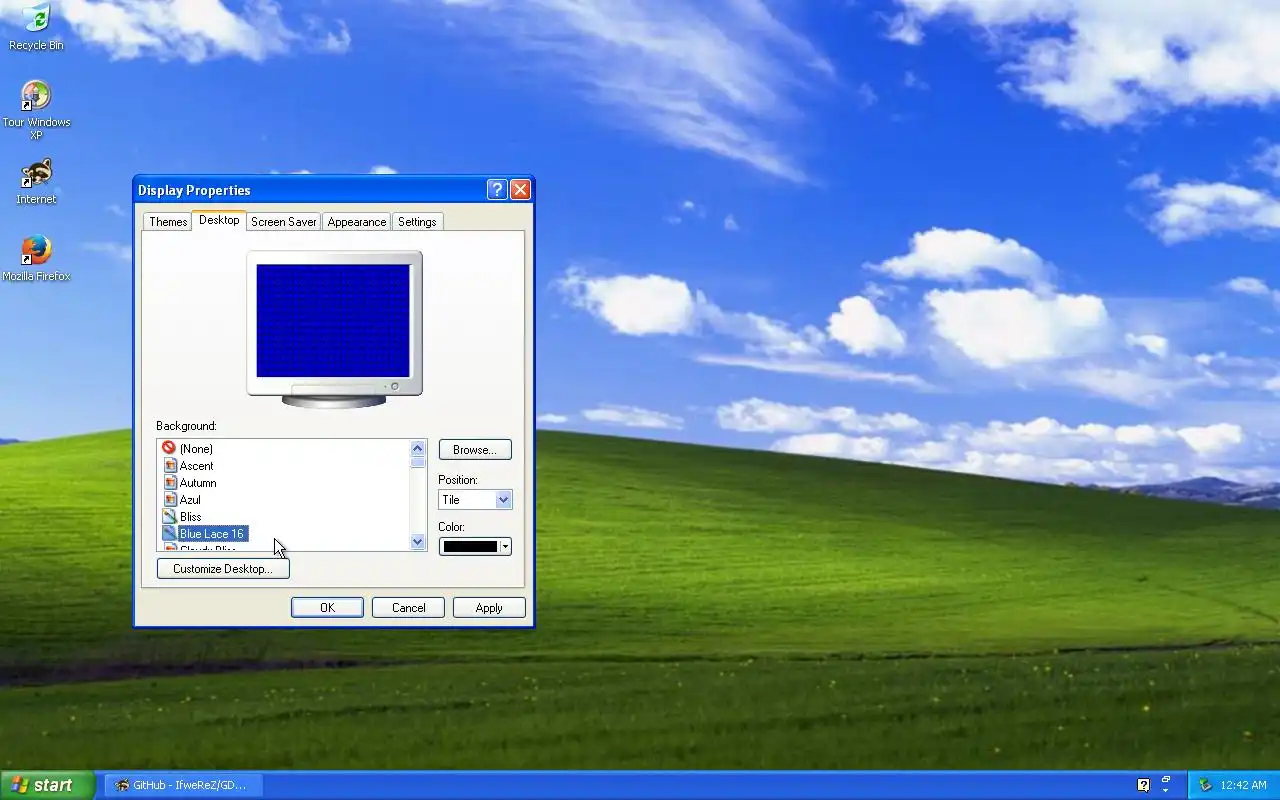Click the background list scroll down arrow

click(x=418, y=541)
